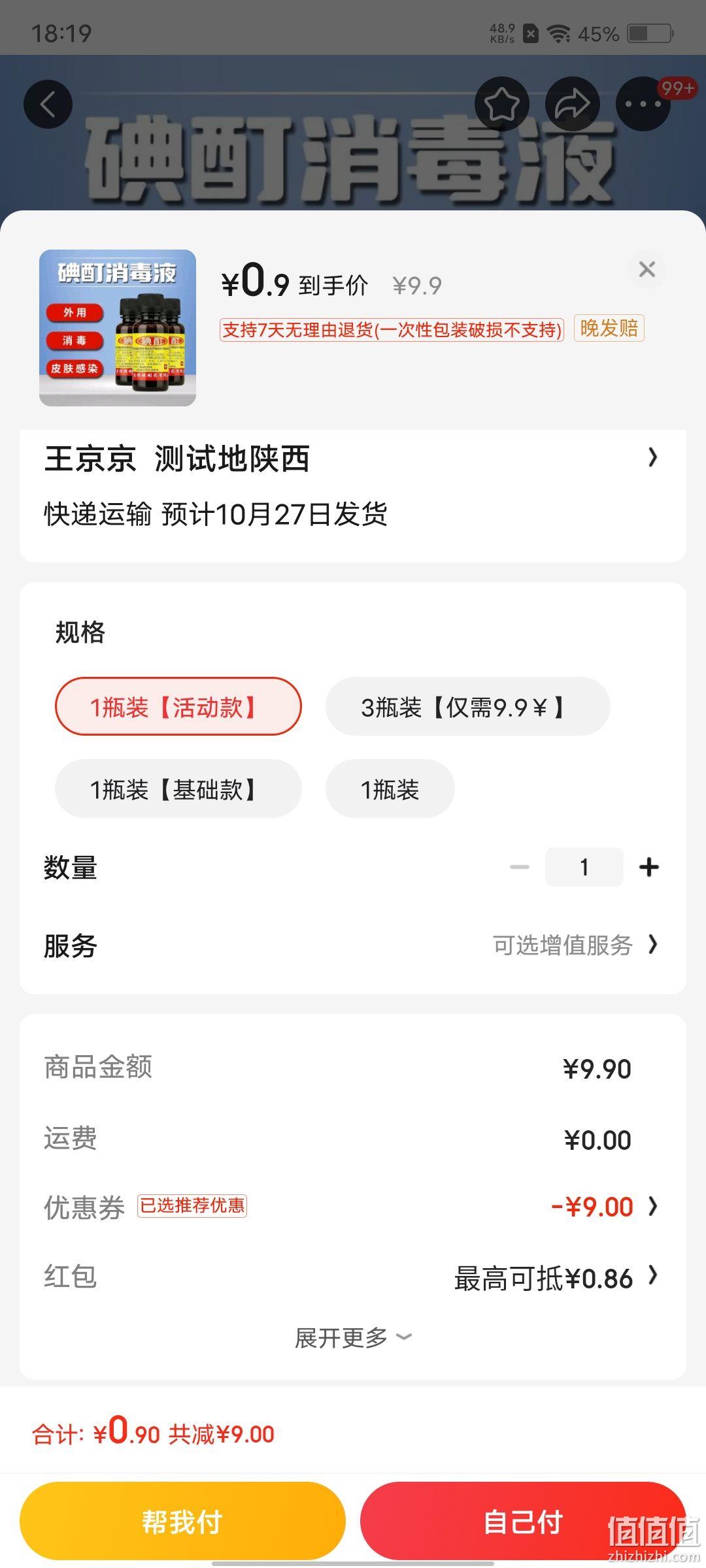Select 1瓶装【活动款】 specification
Viewport: 706px width, 1568px height.
coord(178,706)
